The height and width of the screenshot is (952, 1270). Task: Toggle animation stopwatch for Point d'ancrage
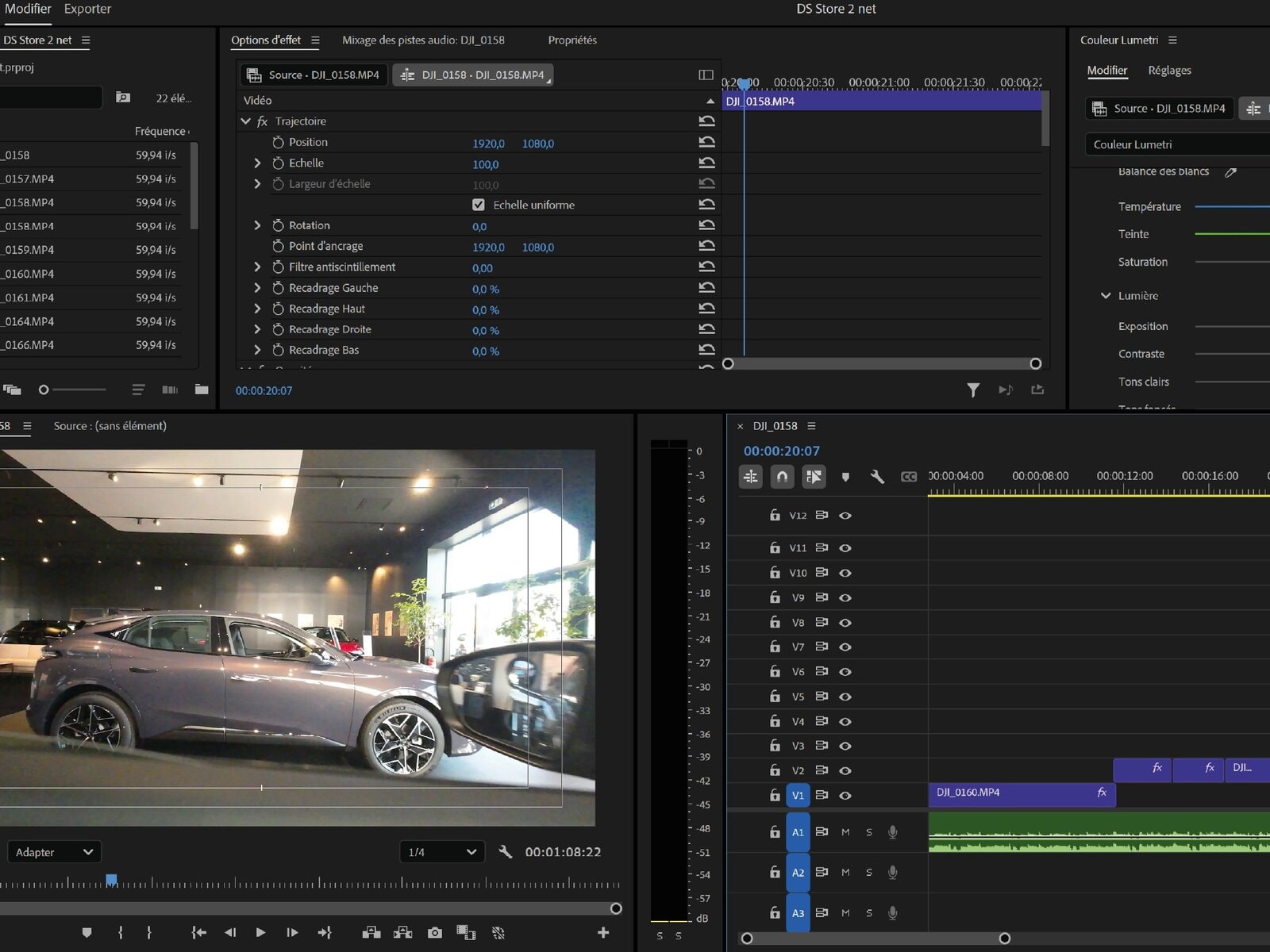278,246
